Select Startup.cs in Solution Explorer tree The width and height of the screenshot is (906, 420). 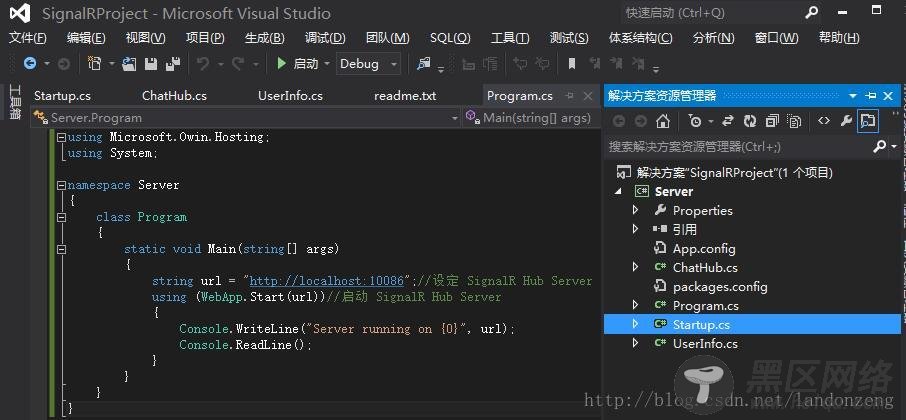701,325
